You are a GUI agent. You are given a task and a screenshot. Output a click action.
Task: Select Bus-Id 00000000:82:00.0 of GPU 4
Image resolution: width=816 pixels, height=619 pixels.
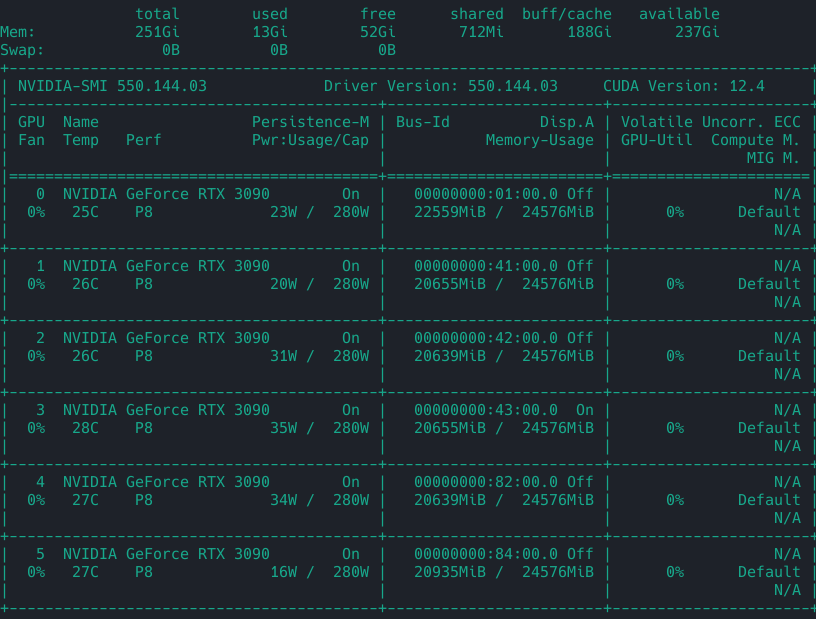pos(486,482)
